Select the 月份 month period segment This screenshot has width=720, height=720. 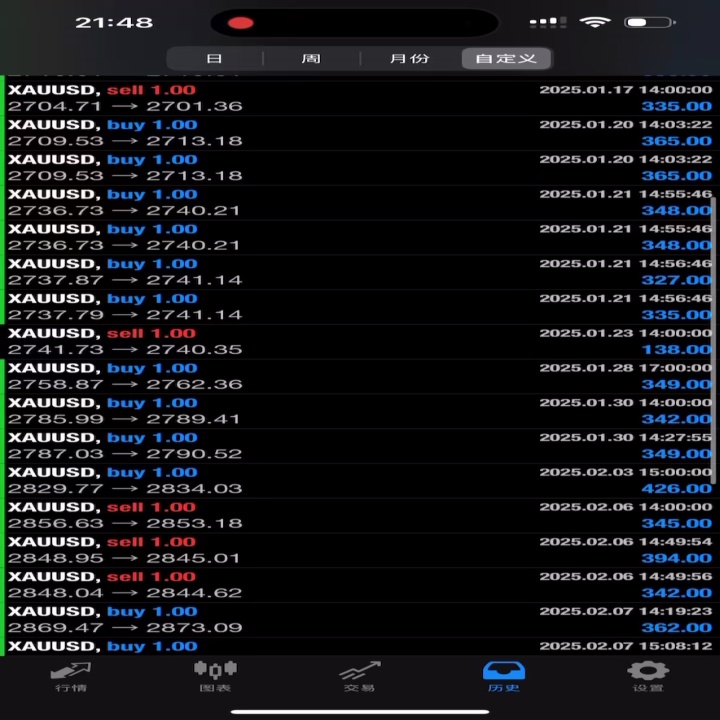(x=410, y=58)
